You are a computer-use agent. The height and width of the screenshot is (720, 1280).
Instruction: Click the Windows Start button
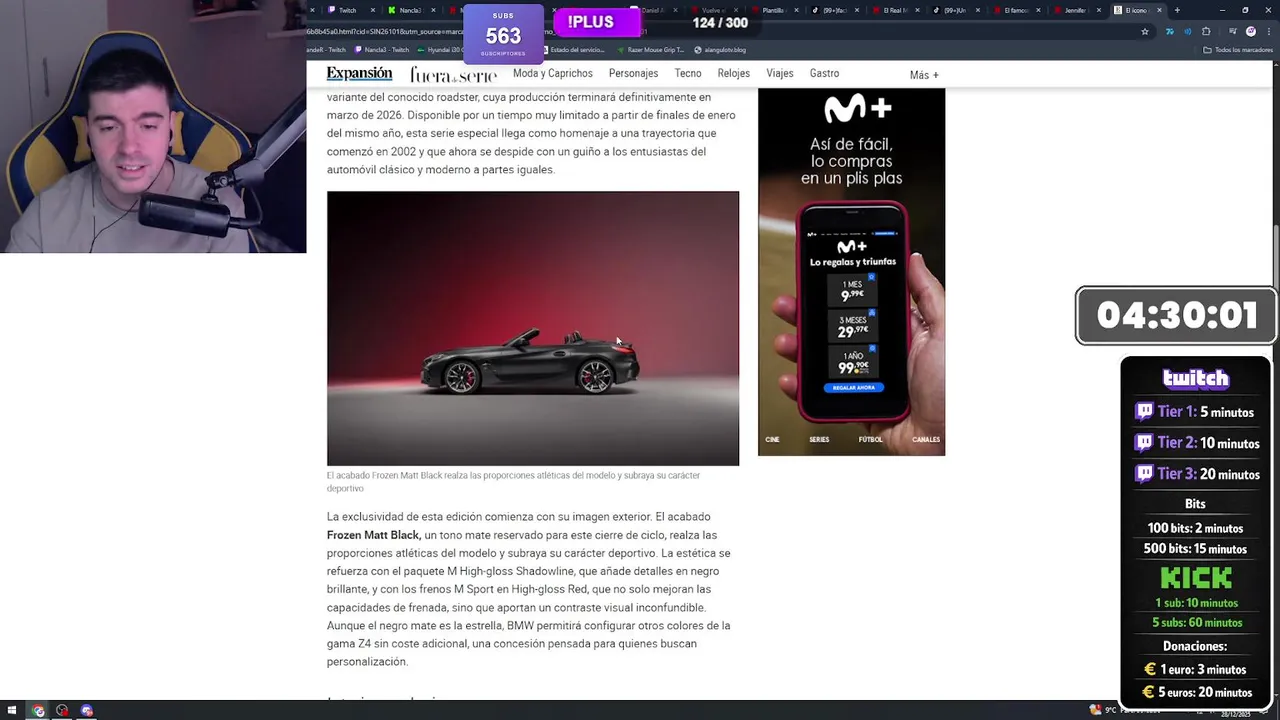click(x=11, y=711)
